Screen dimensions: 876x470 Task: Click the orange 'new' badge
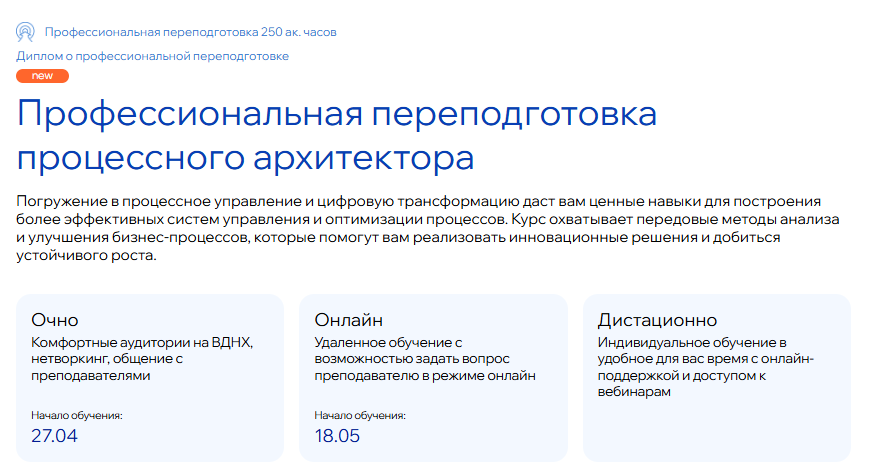43,76
